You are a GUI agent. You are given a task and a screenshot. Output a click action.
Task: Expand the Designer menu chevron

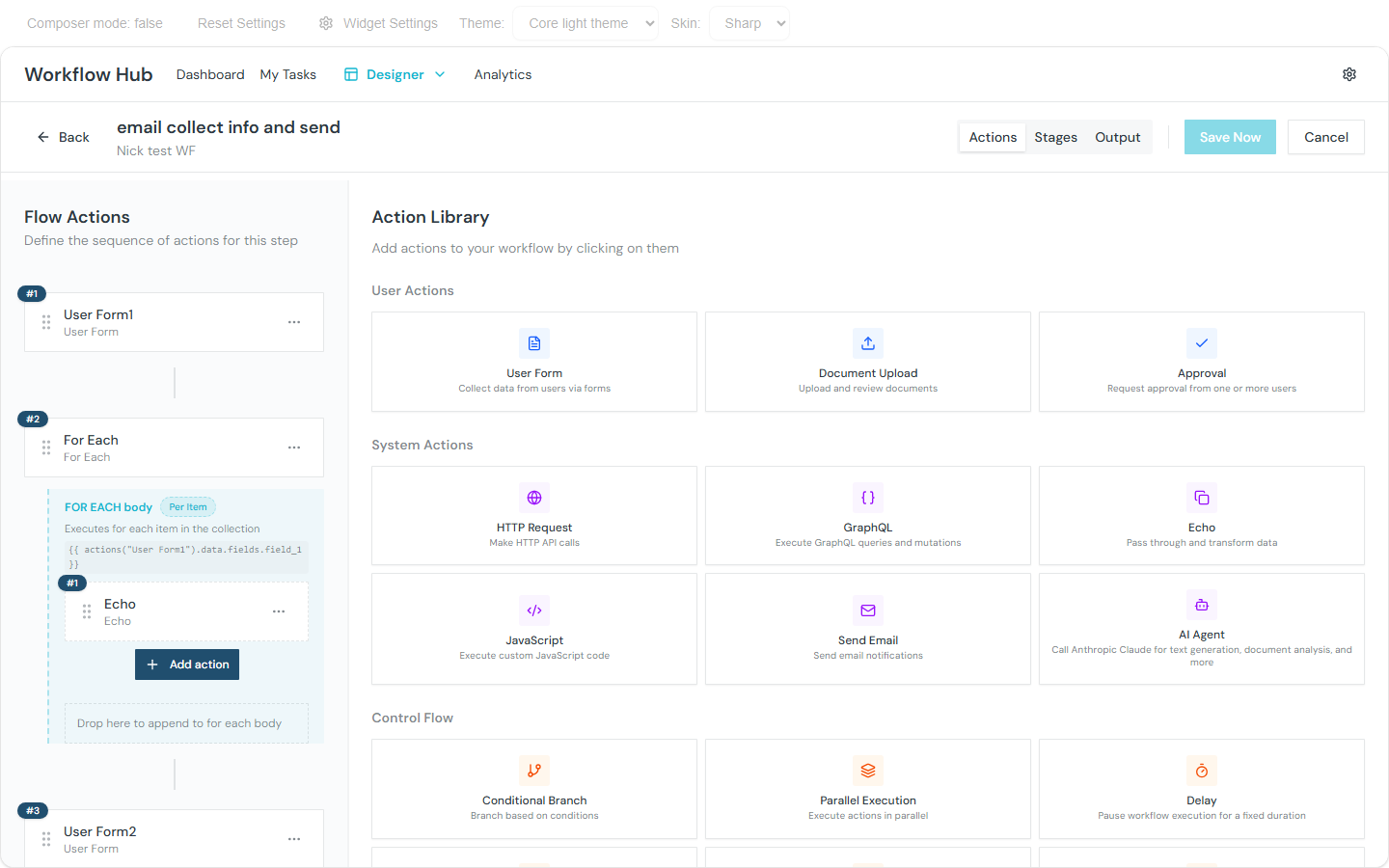(440, 74)
